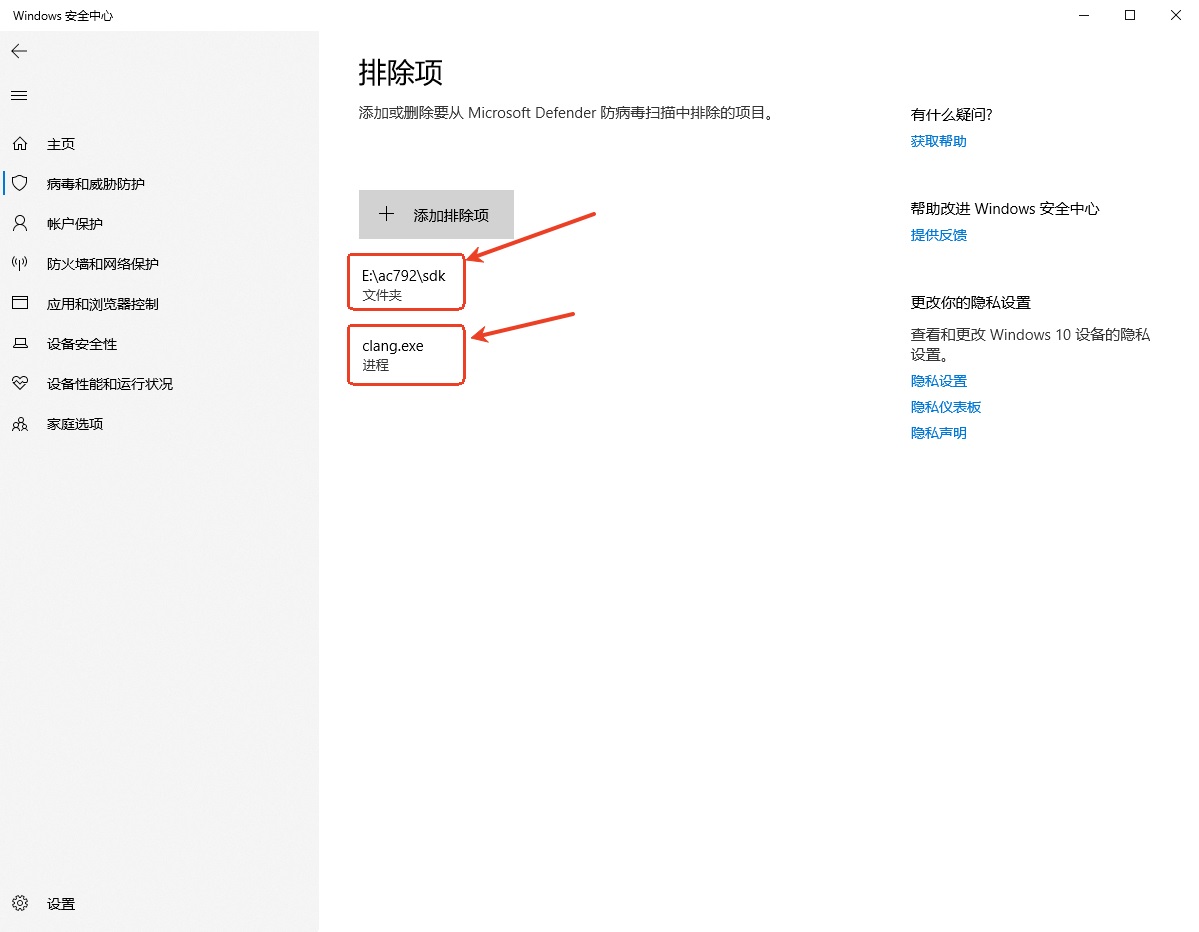Click the family icon for 家庭选项

[x=20, y=424]
